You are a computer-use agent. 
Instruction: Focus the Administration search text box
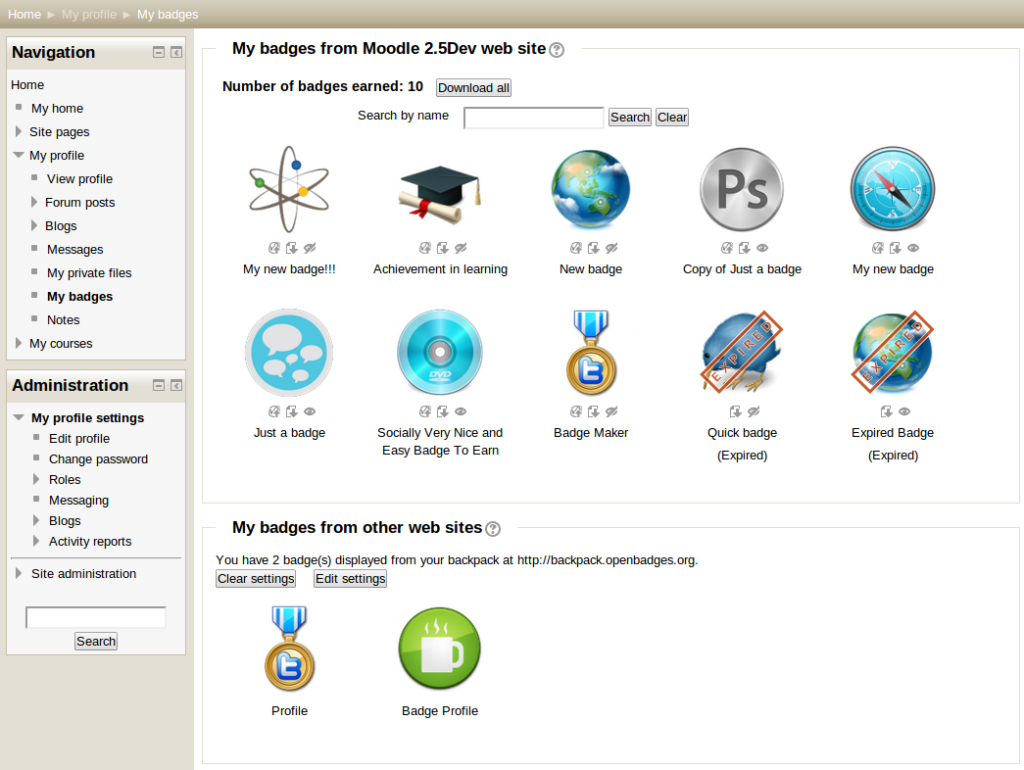95,617
